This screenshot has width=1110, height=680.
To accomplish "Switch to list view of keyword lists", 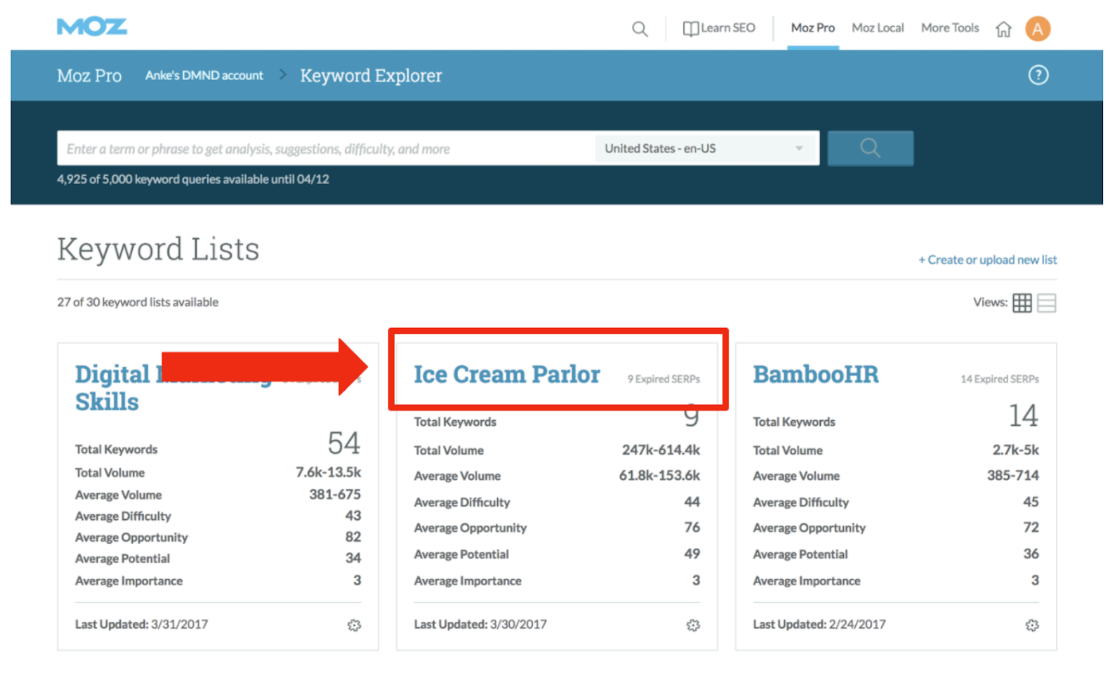I will pyautogui.click(x=1047, y=303).
